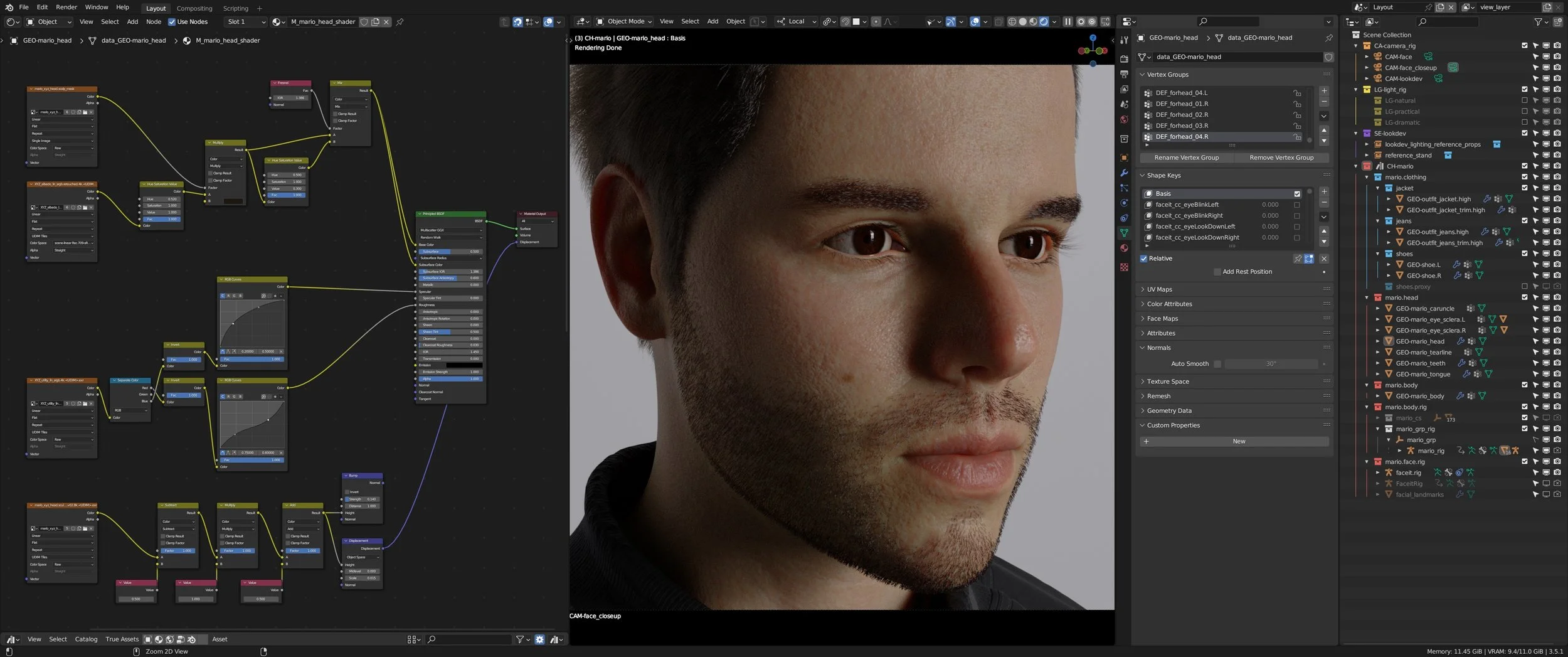Screen dimensions: 1568x657
Task: Switch to the Scripting workspace tab
Action: [x=236, y=9]
